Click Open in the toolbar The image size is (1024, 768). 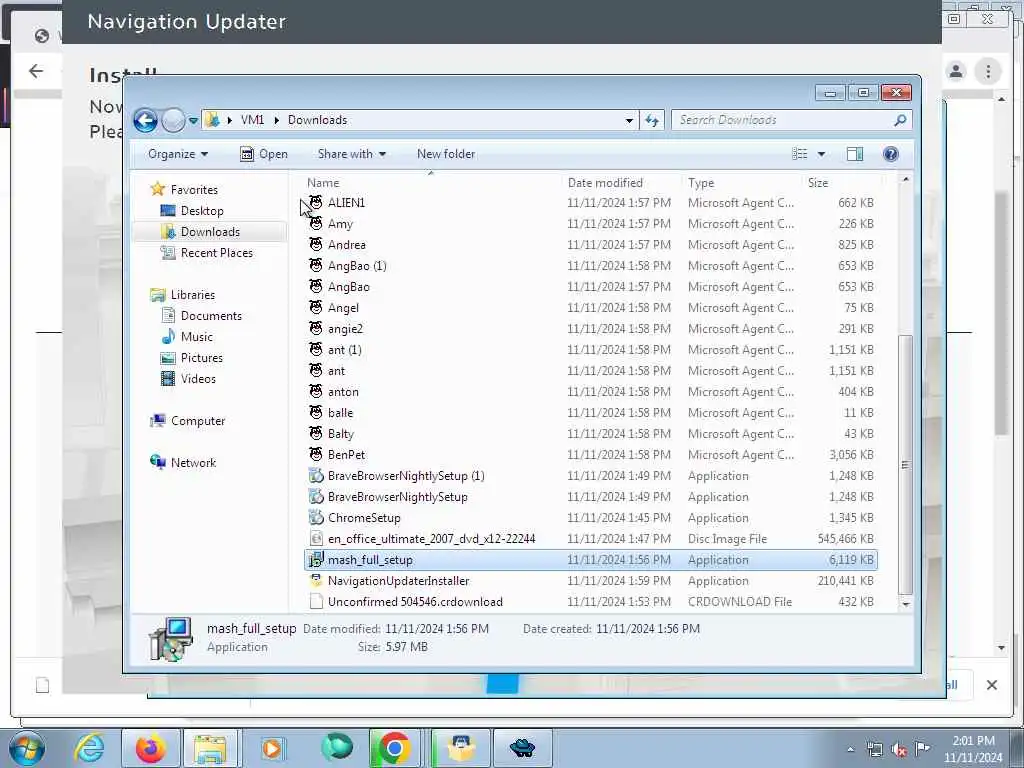click(x=264, y=154)
